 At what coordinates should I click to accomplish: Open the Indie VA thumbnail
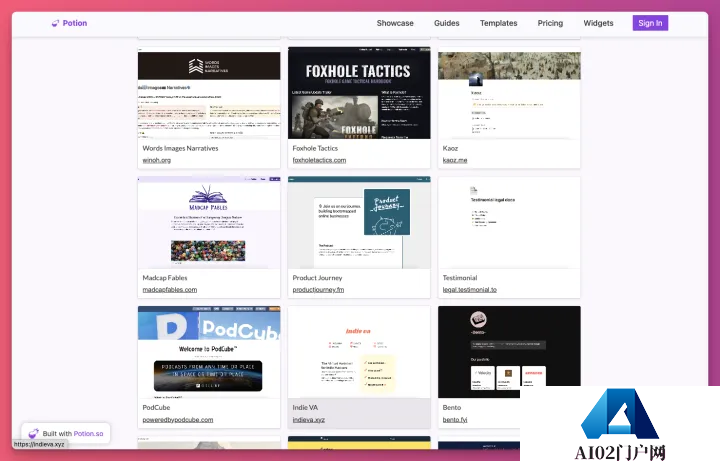click(x=359, y=352)
